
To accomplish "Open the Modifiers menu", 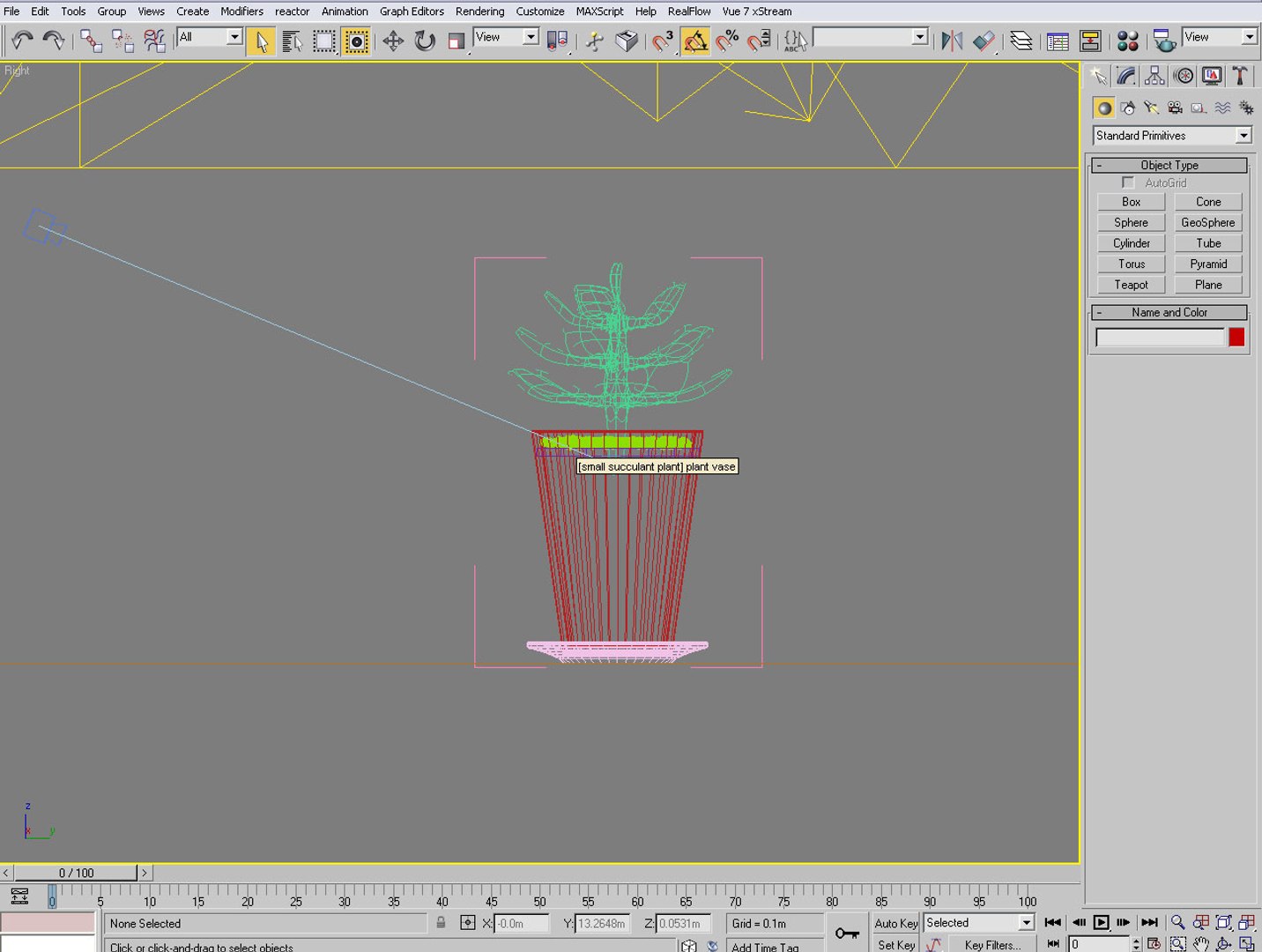I will coord(241,11).
